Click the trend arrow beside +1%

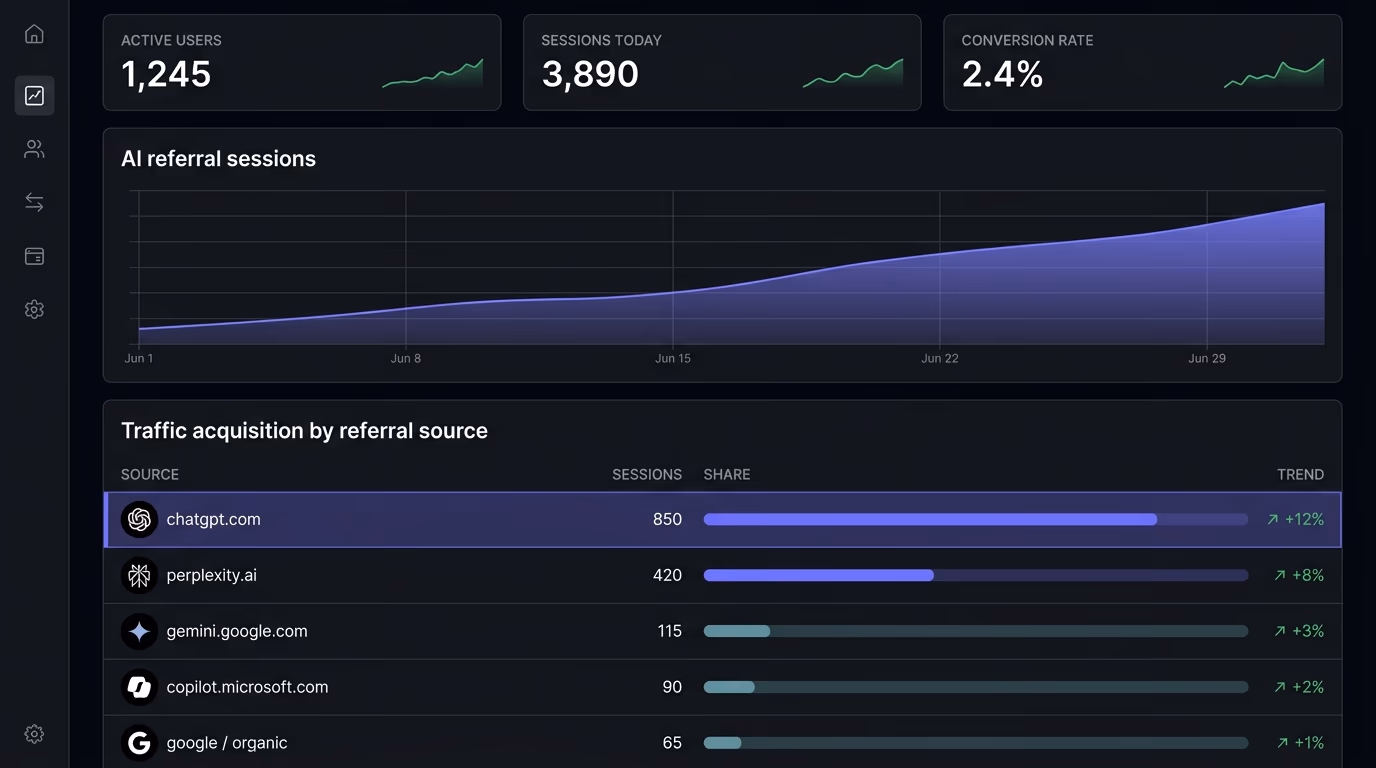pyautogui.click(x=1282, y=743)
